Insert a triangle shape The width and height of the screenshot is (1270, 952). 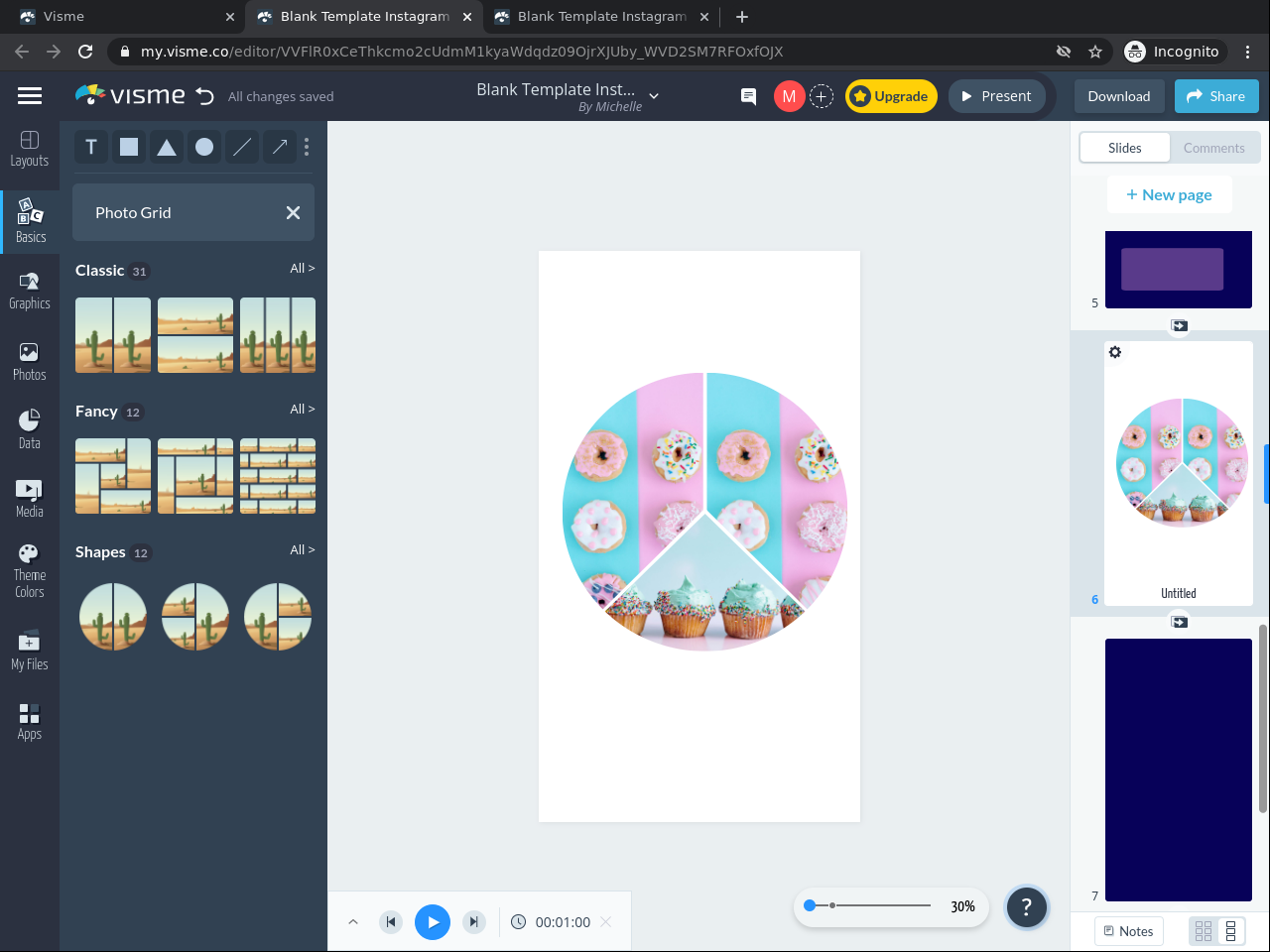(x=167, y=147)
